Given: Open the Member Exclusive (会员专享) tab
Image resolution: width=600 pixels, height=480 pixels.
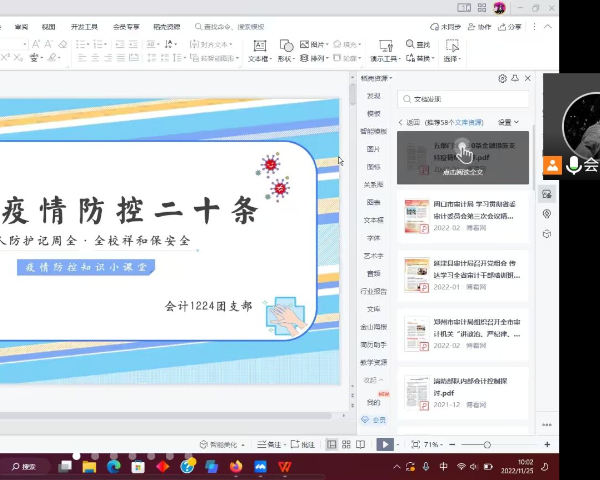Looking at the screenshot, I should 126,27.
